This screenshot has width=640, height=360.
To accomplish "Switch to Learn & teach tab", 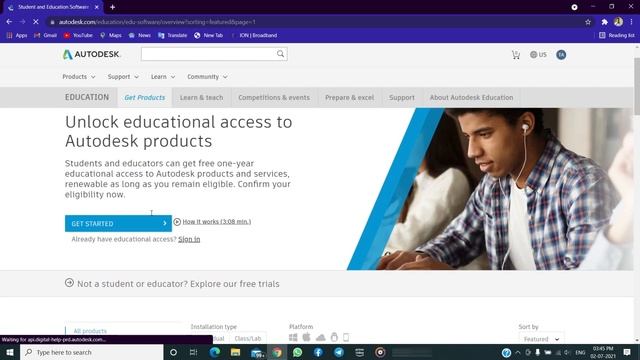I will [202, 98].
